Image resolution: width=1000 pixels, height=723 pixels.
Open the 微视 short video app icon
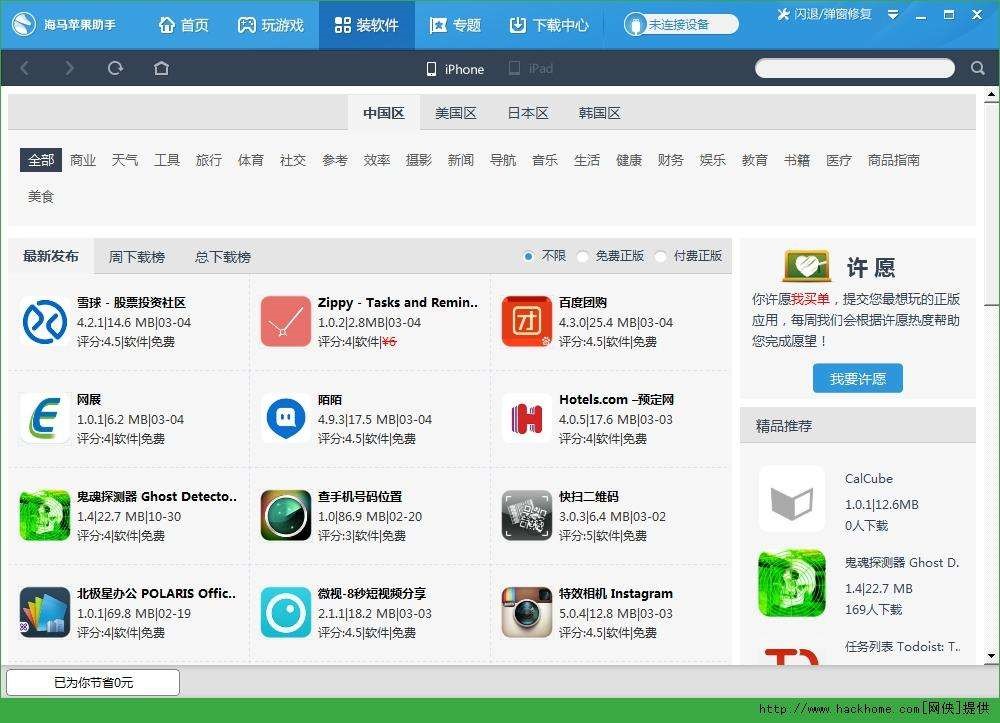286,612
